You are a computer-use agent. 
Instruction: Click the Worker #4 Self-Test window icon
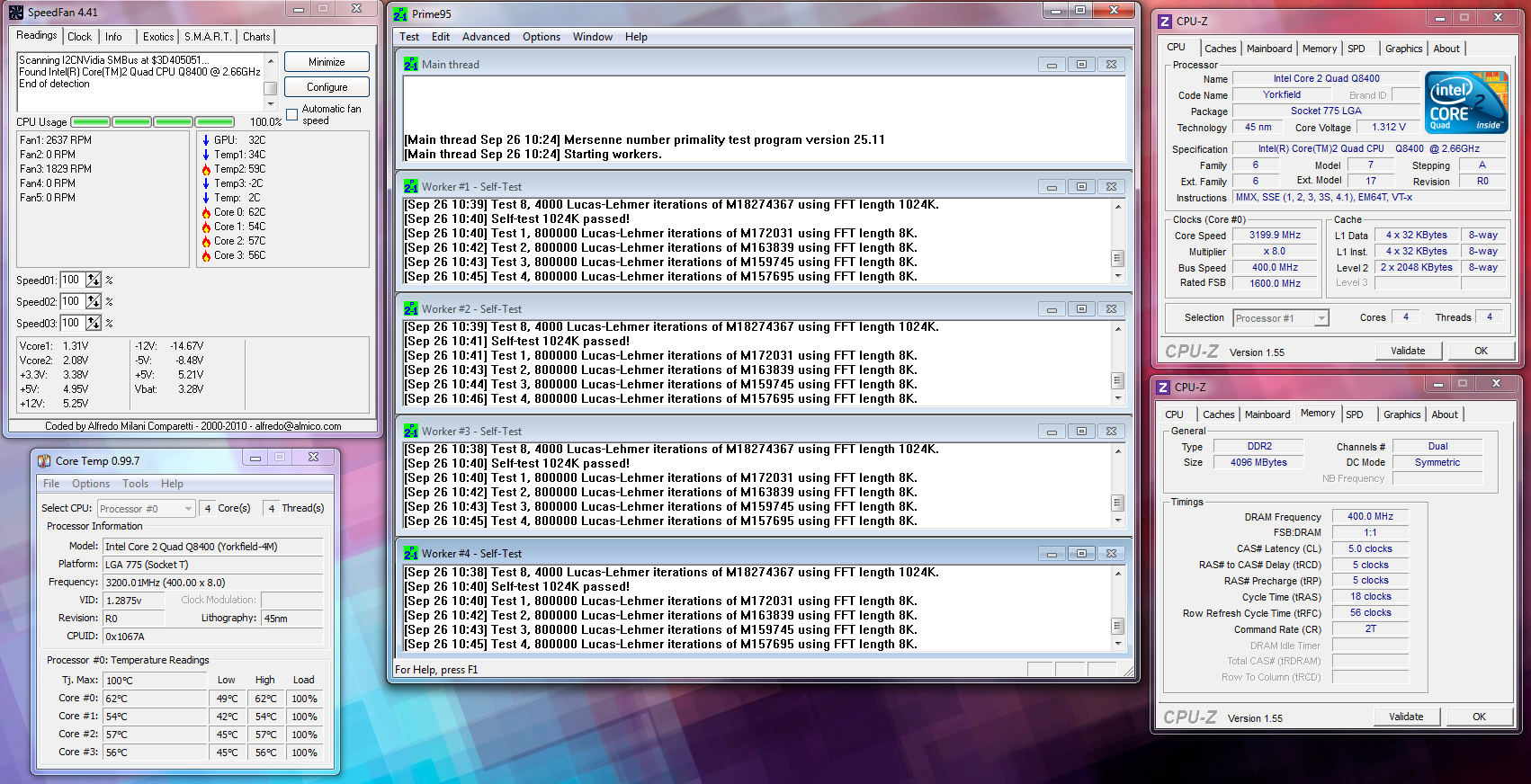tap(411, 554)
